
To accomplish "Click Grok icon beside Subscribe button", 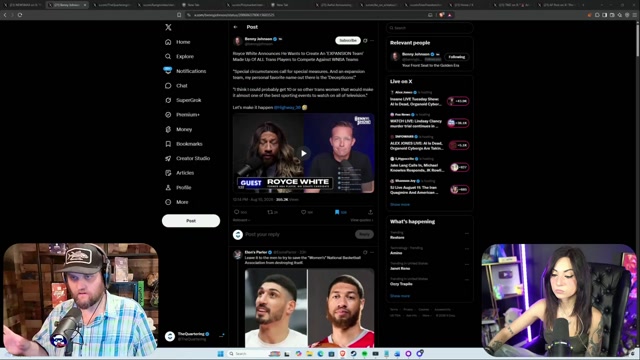I will click(x=365, y=40).
